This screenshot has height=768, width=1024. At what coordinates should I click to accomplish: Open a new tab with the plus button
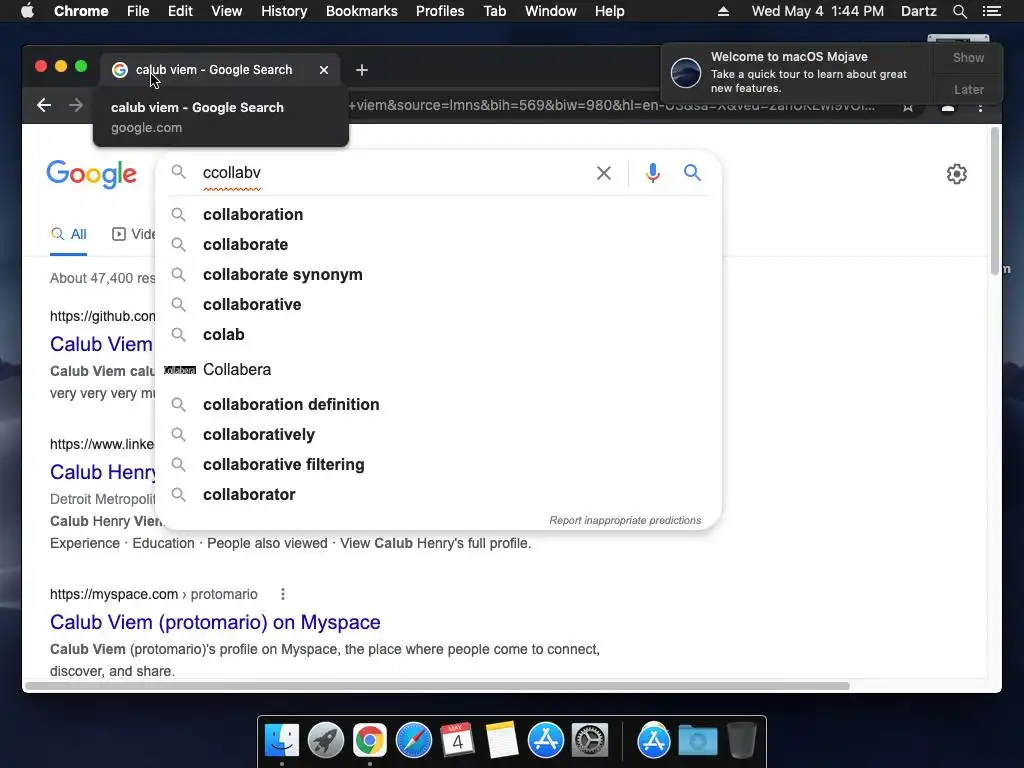coord(362,70)
